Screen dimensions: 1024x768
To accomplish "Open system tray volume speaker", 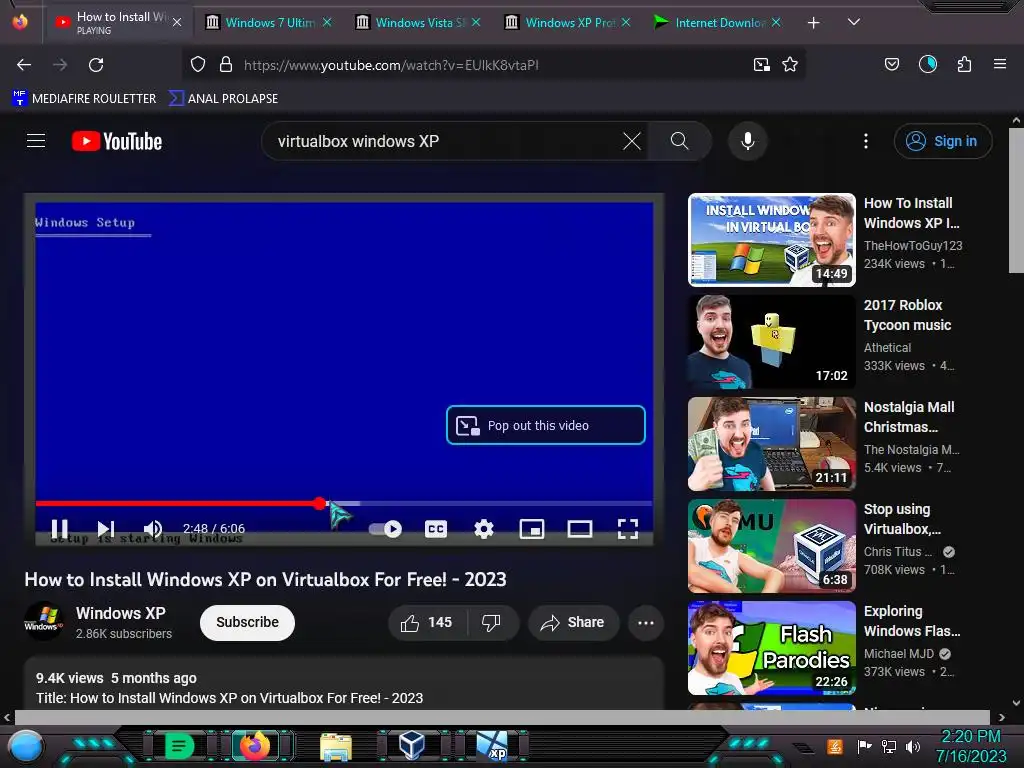I will tap(913, 746).
